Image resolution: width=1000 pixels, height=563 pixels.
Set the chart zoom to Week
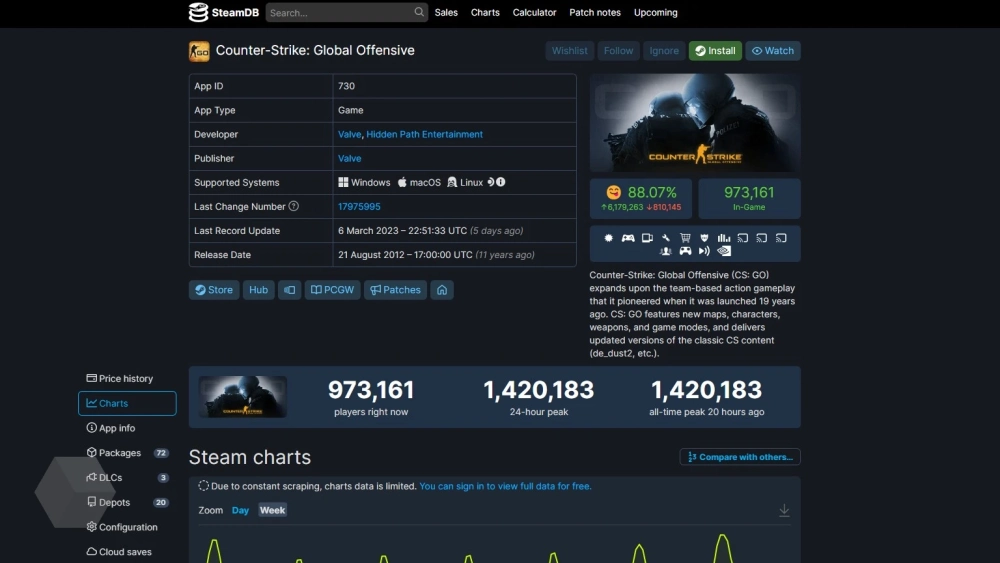point(272,510)
